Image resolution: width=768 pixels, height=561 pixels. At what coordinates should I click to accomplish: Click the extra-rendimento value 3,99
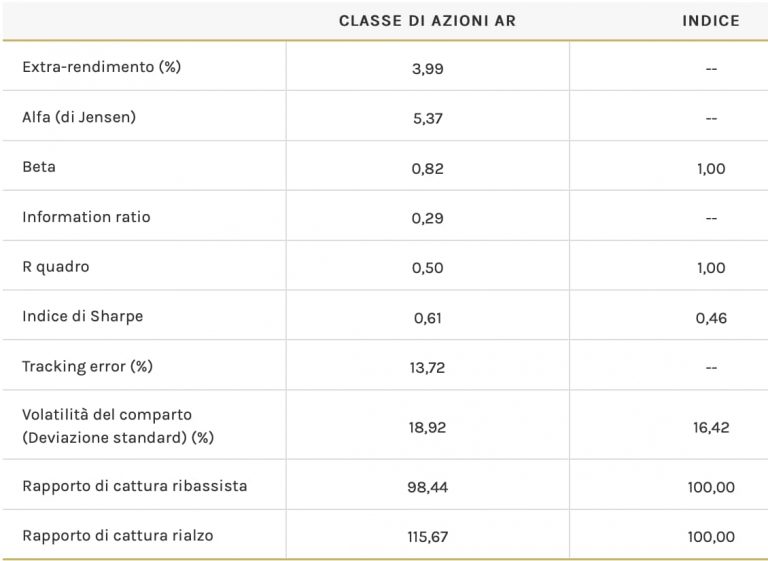427,69
